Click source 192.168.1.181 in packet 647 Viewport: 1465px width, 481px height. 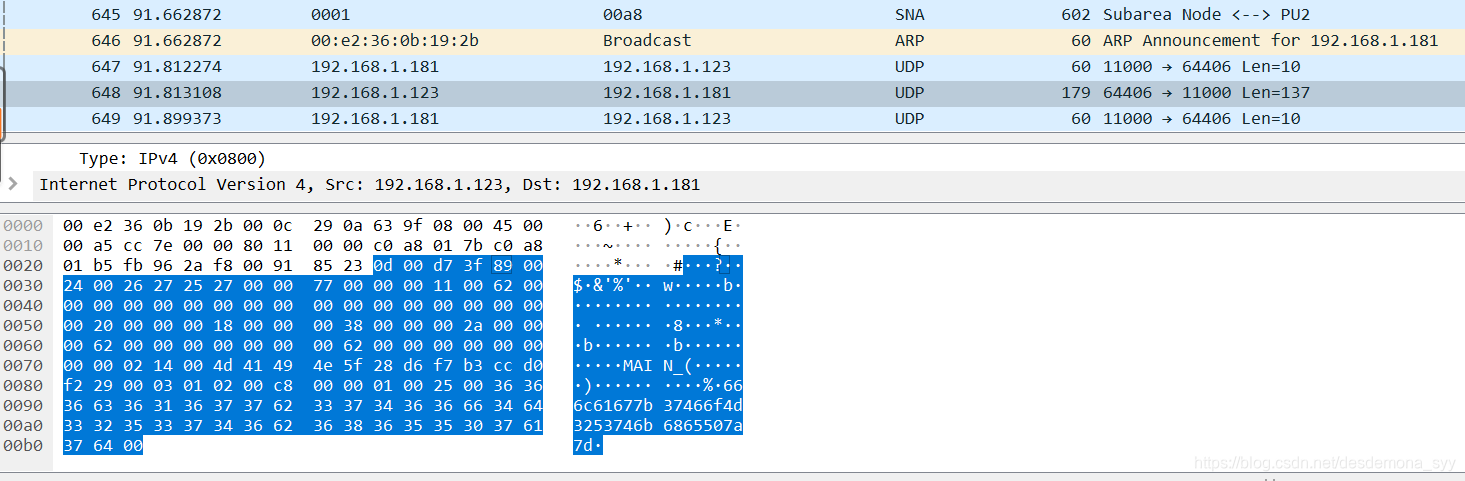click(375, 67)
